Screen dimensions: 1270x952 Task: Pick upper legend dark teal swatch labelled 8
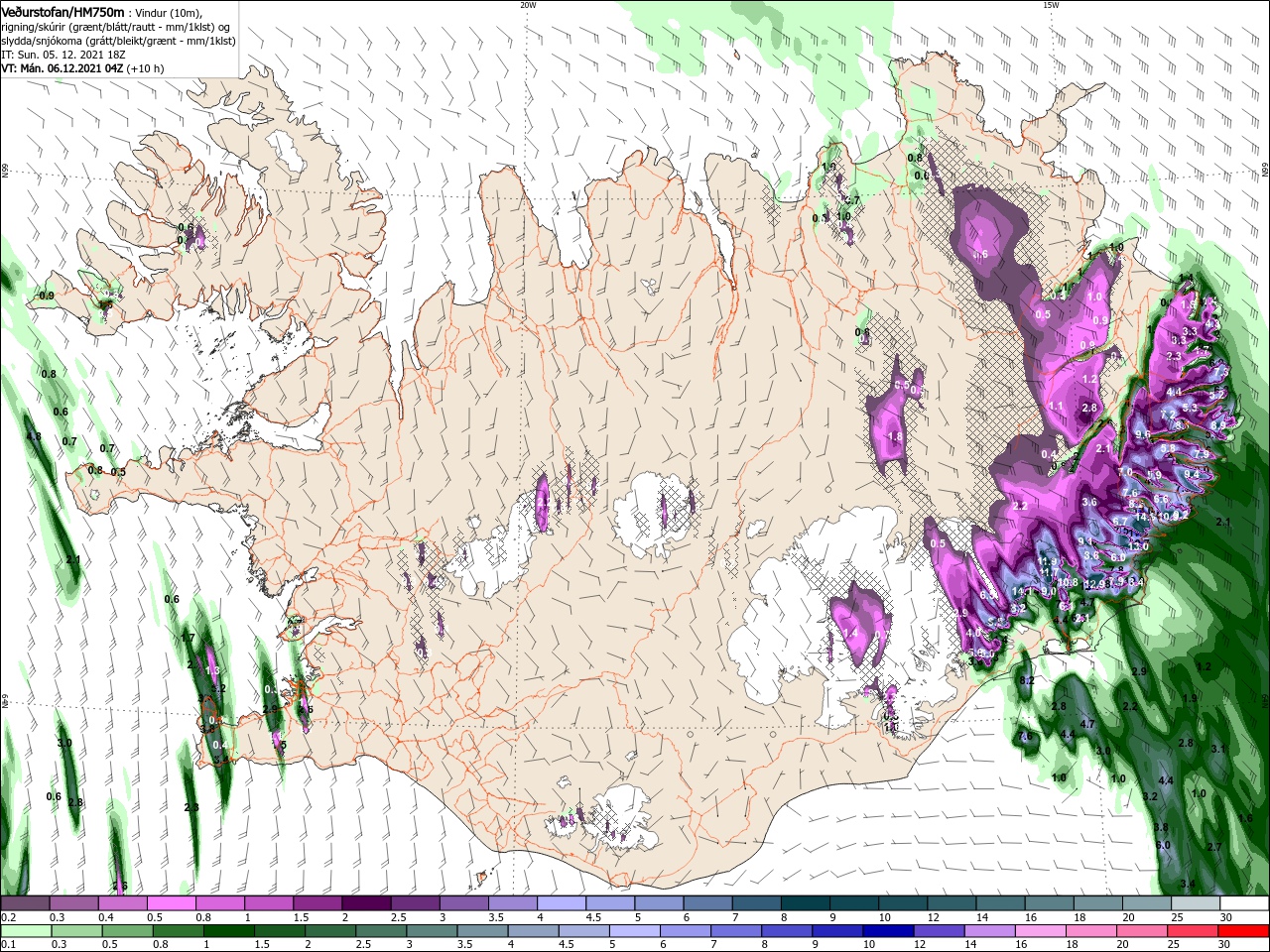(806, 903)
